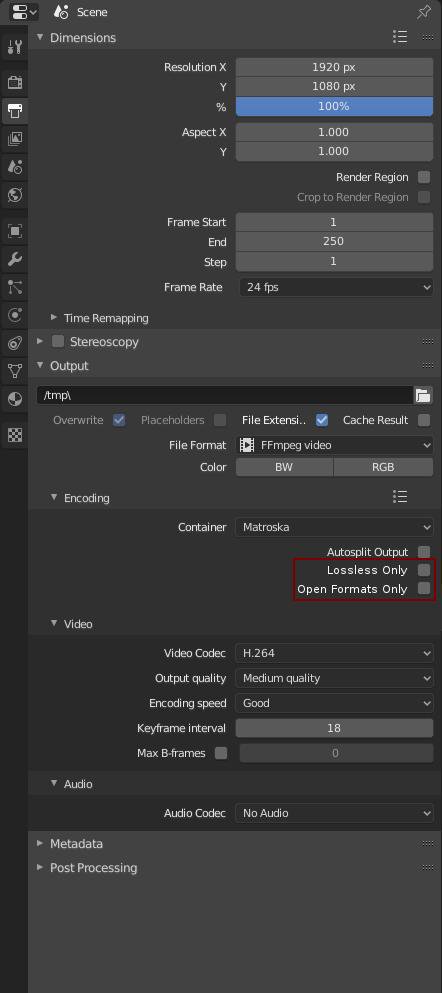Open the Container Matroska dropdown

point(334,527)
